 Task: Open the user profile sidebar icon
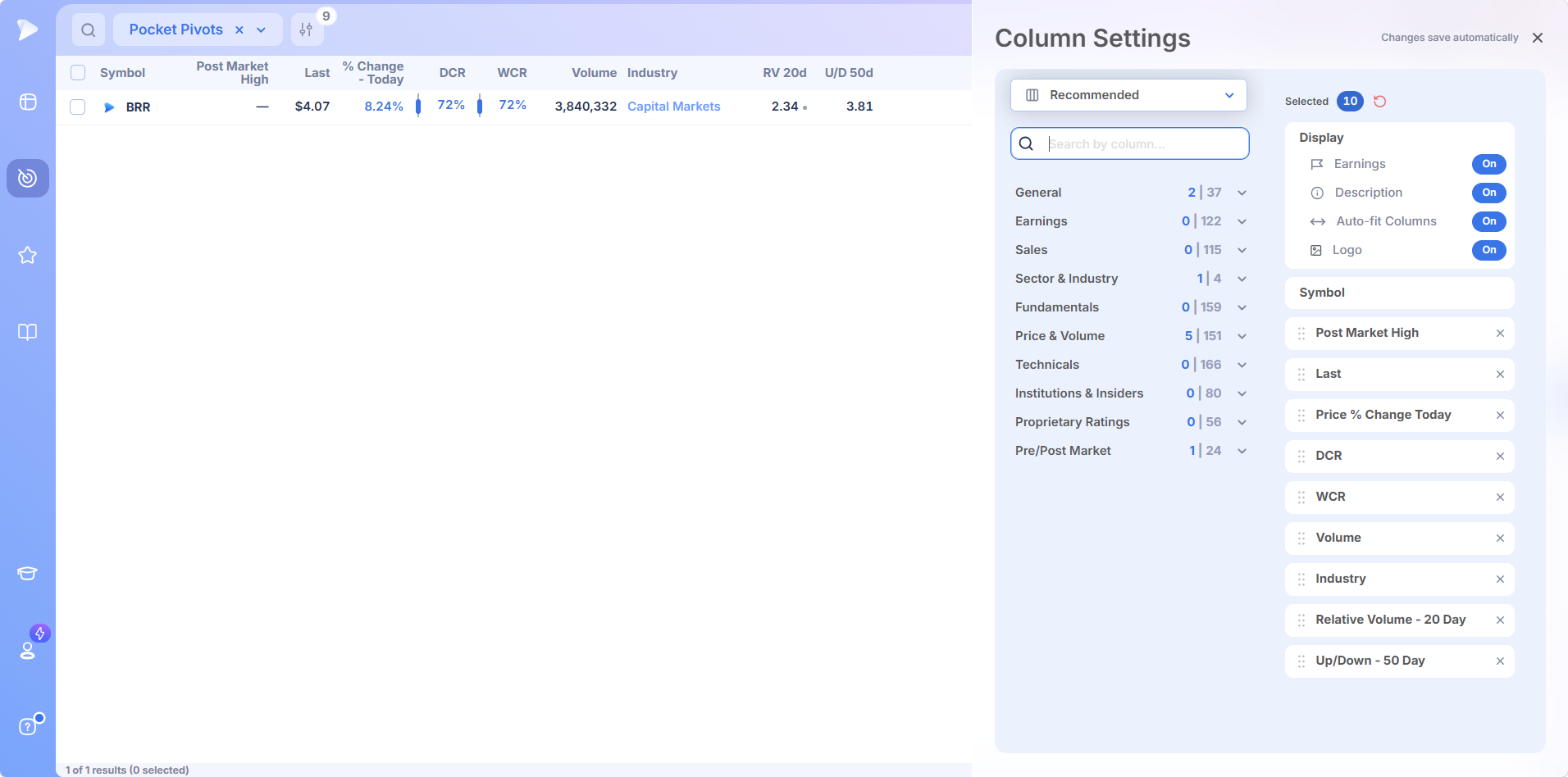pyautogui.click(x=28, y=650)
